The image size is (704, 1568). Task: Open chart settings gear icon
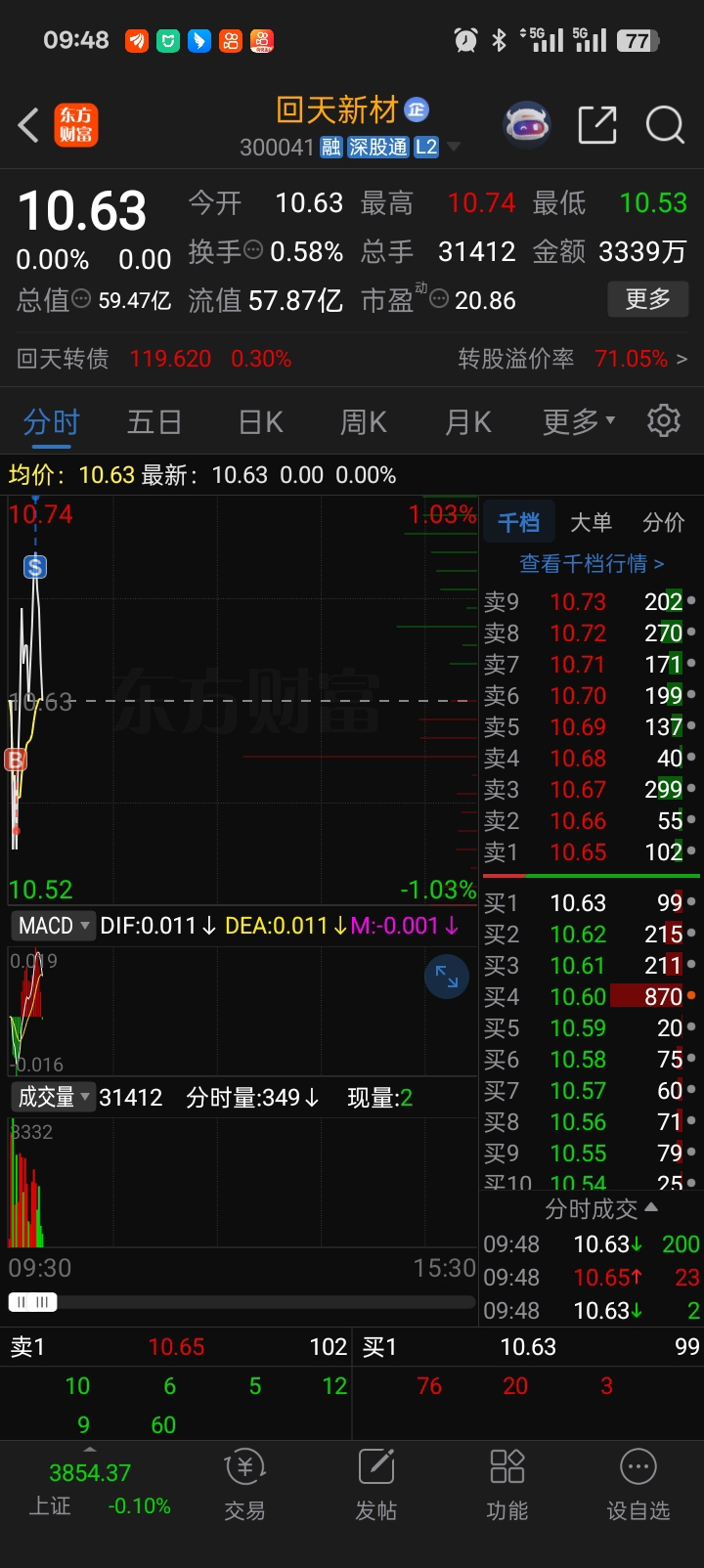pos(664,420)
